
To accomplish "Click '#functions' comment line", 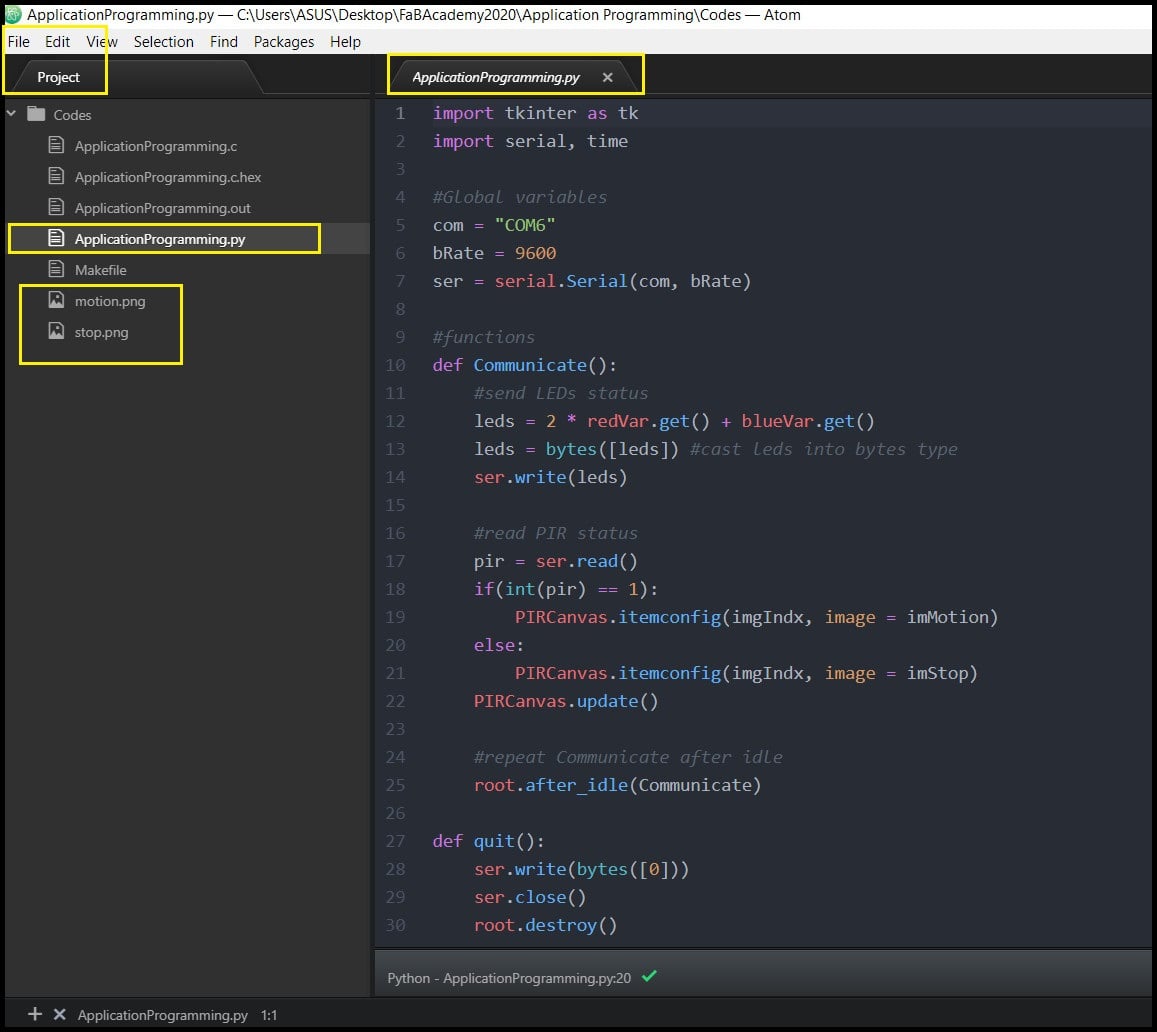I will (483, 337).
